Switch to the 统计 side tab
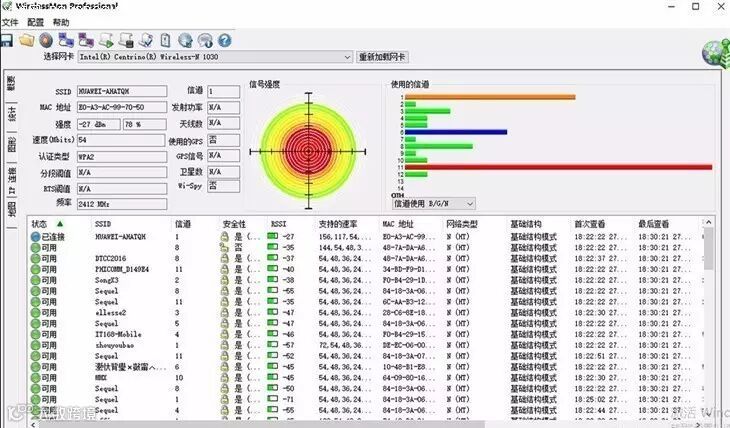Image resolution: width=730 pixels, height=428 pixels. [12, 113]
